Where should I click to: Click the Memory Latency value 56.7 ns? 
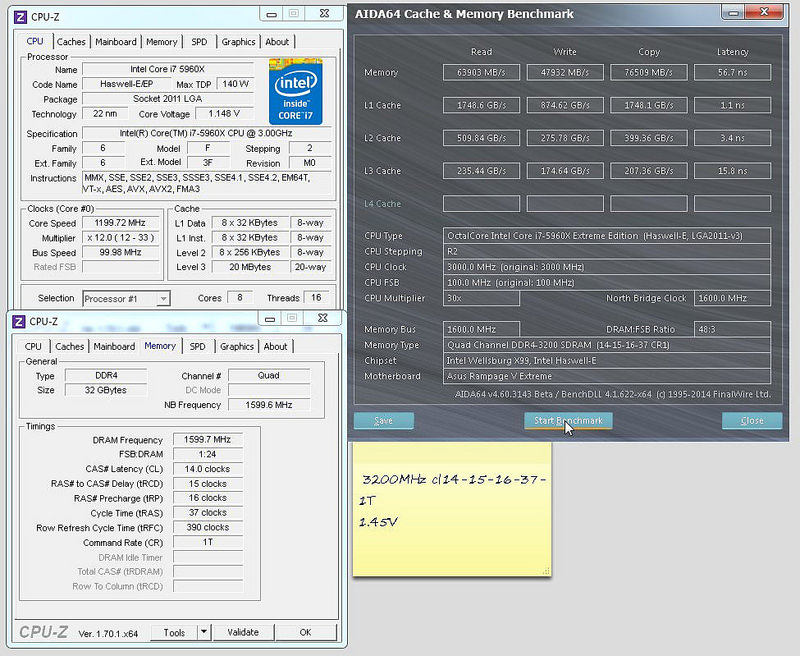732,72
